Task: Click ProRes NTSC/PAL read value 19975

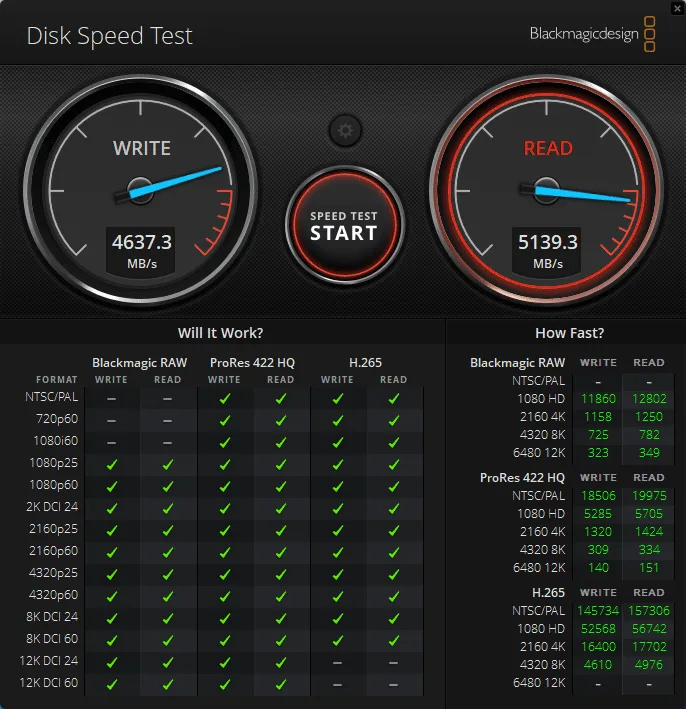Action: click(x=649, y=496)
